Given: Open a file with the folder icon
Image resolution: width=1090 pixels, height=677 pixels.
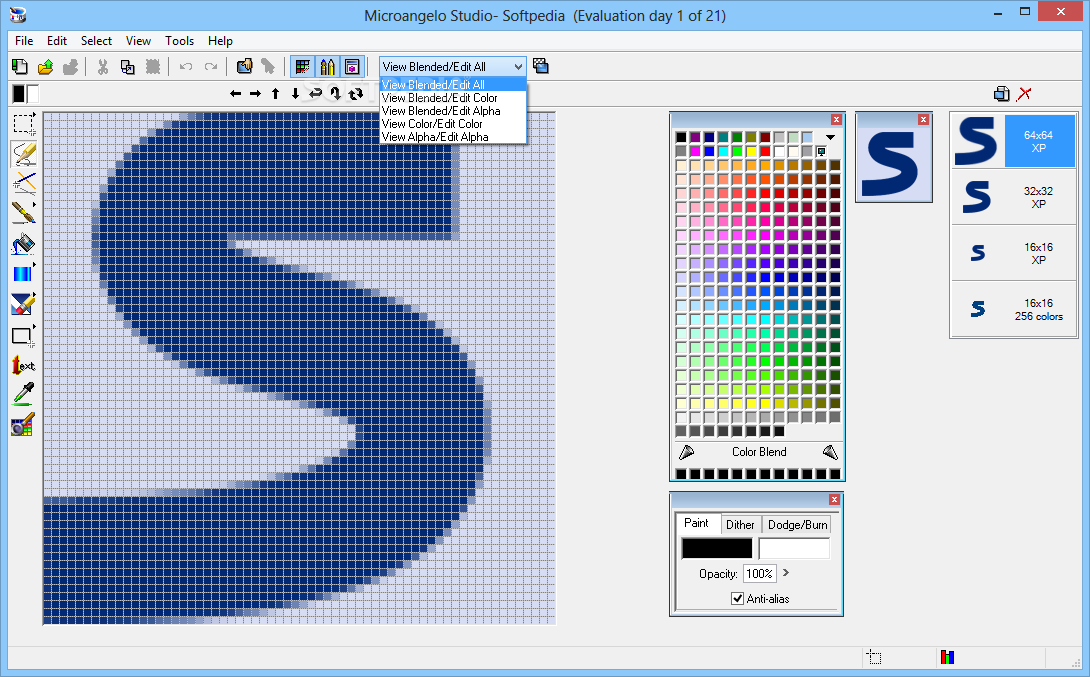Looking at the screenshot, I should [x=45, y=67].
